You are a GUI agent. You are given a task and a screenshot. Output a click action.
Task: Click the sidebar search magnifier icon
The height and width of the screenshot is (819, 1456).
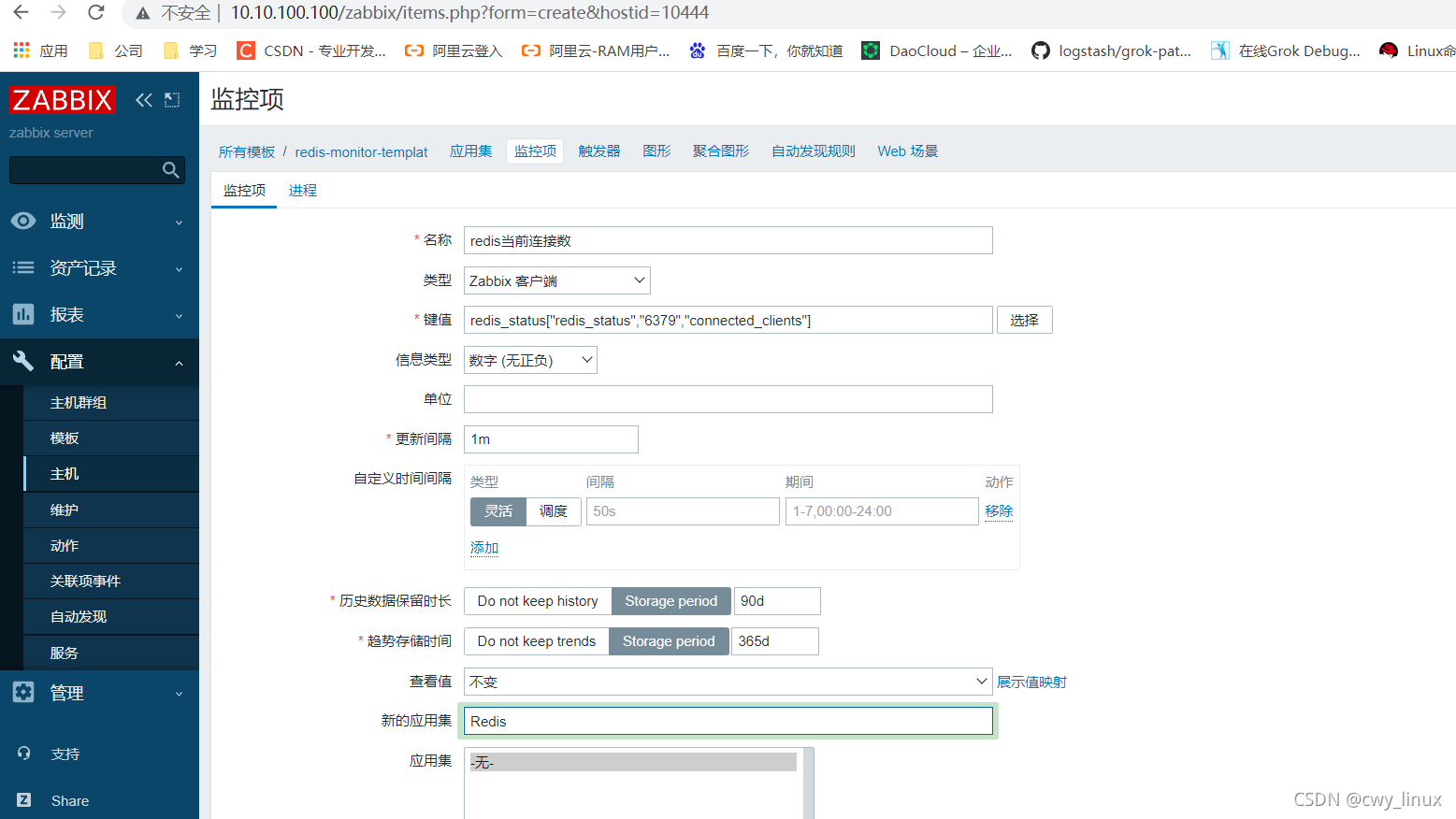pos(170,170)
